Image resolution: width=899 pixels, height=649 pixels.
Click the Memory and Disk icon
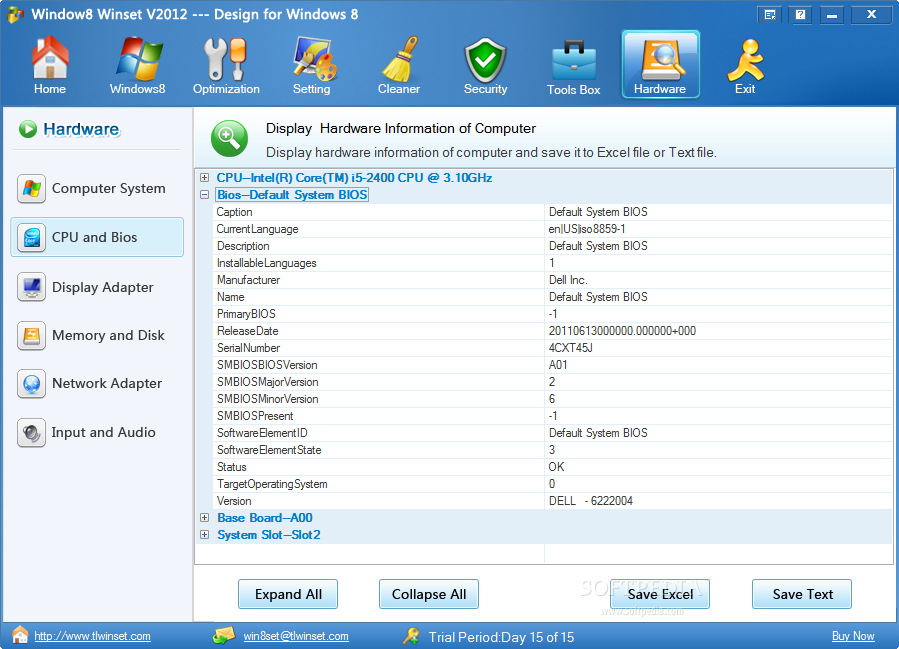click(x=32, y=335)
